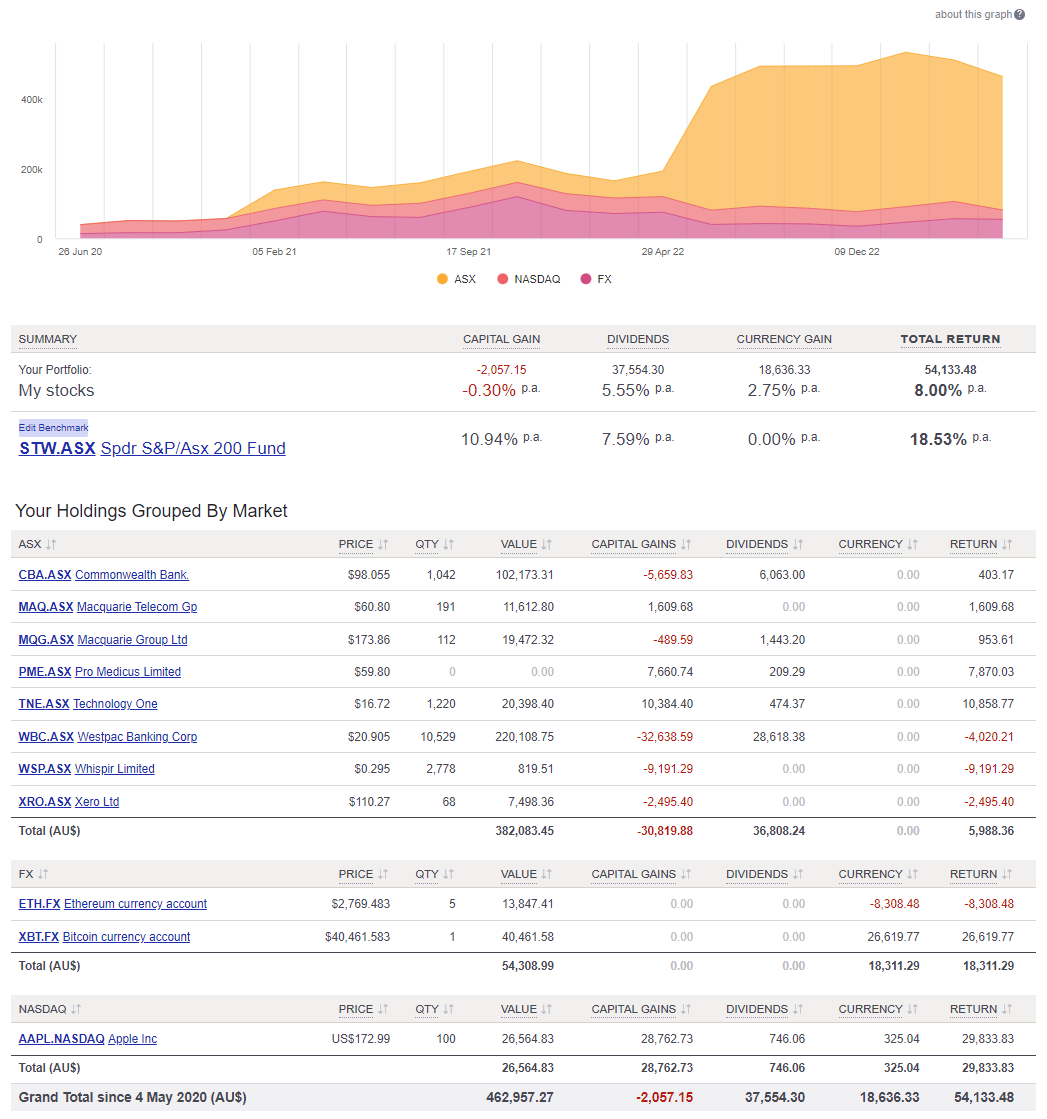Open the "about this graph" help icon
1047x1119 pixels.
coord(1018,14)
